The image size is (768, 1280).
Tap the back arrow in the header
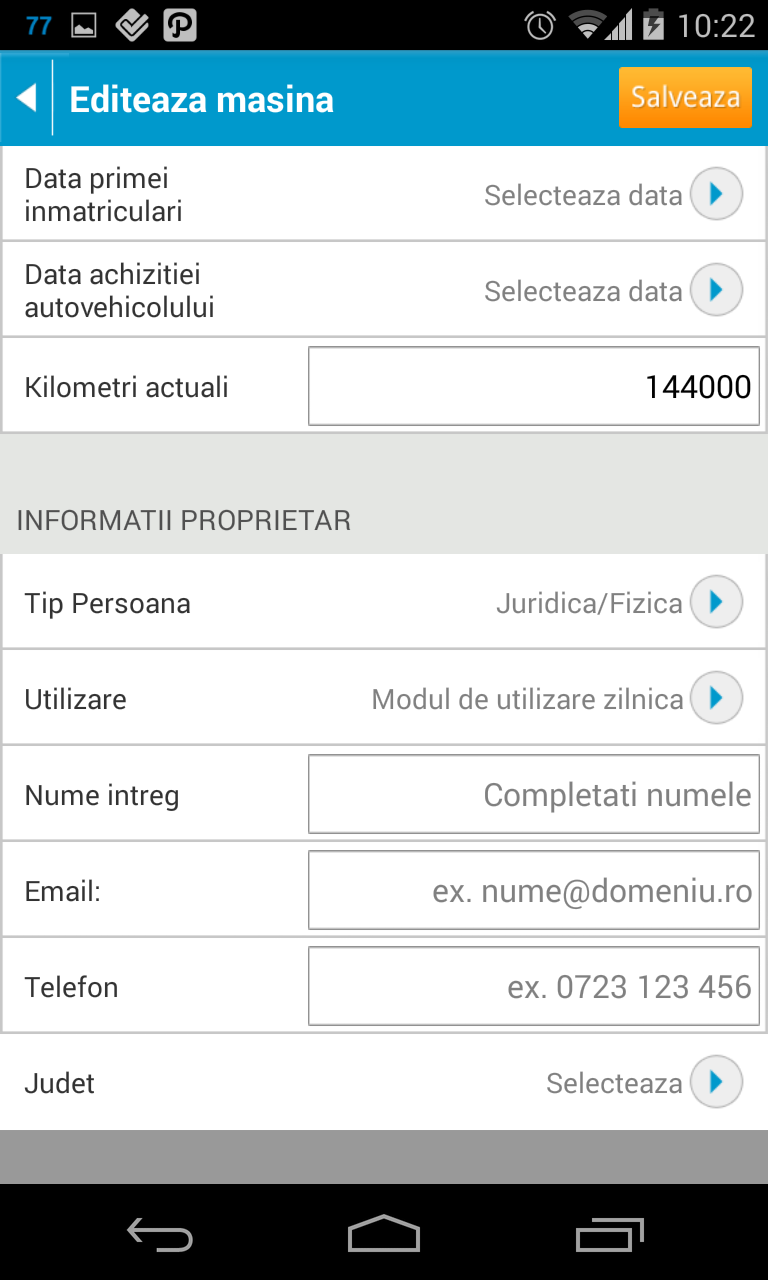click(x=27, y=98)
